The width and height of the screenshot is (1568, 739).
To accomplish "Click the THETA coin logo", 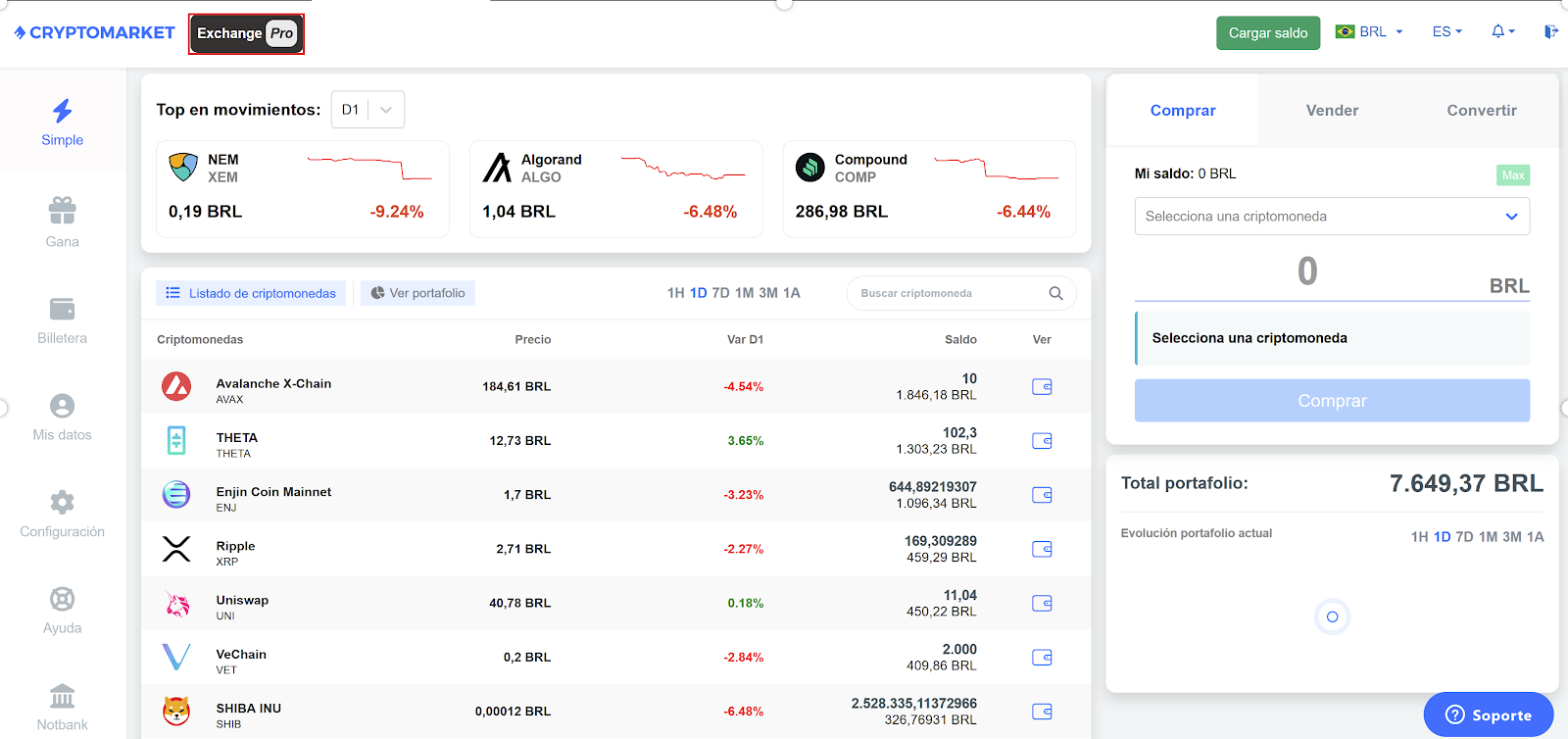I will click(x=176, y=441).
